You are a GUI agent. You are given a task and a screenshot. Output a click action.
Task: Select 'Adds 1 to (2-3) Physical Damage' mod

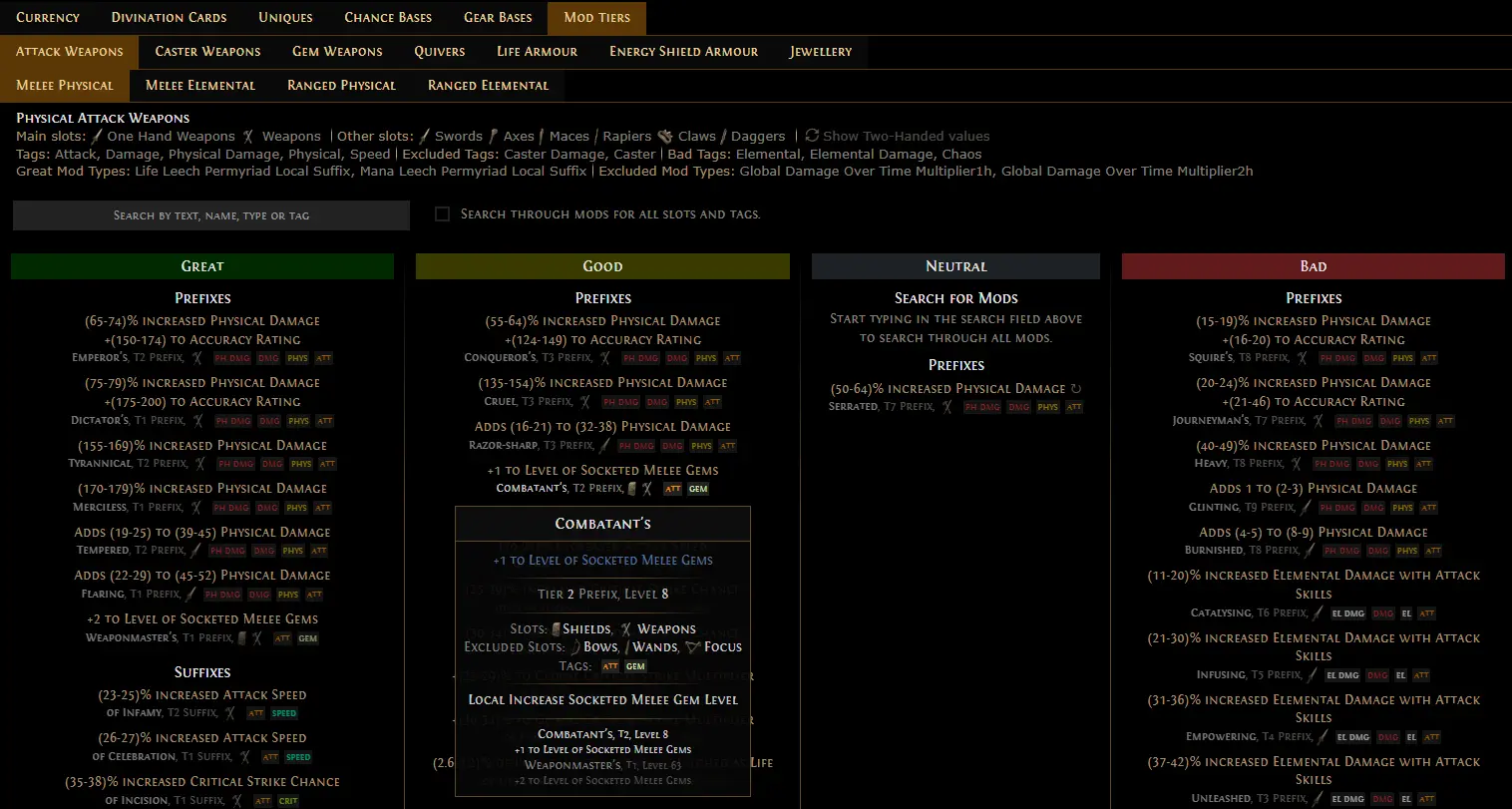coord(1314,489)
